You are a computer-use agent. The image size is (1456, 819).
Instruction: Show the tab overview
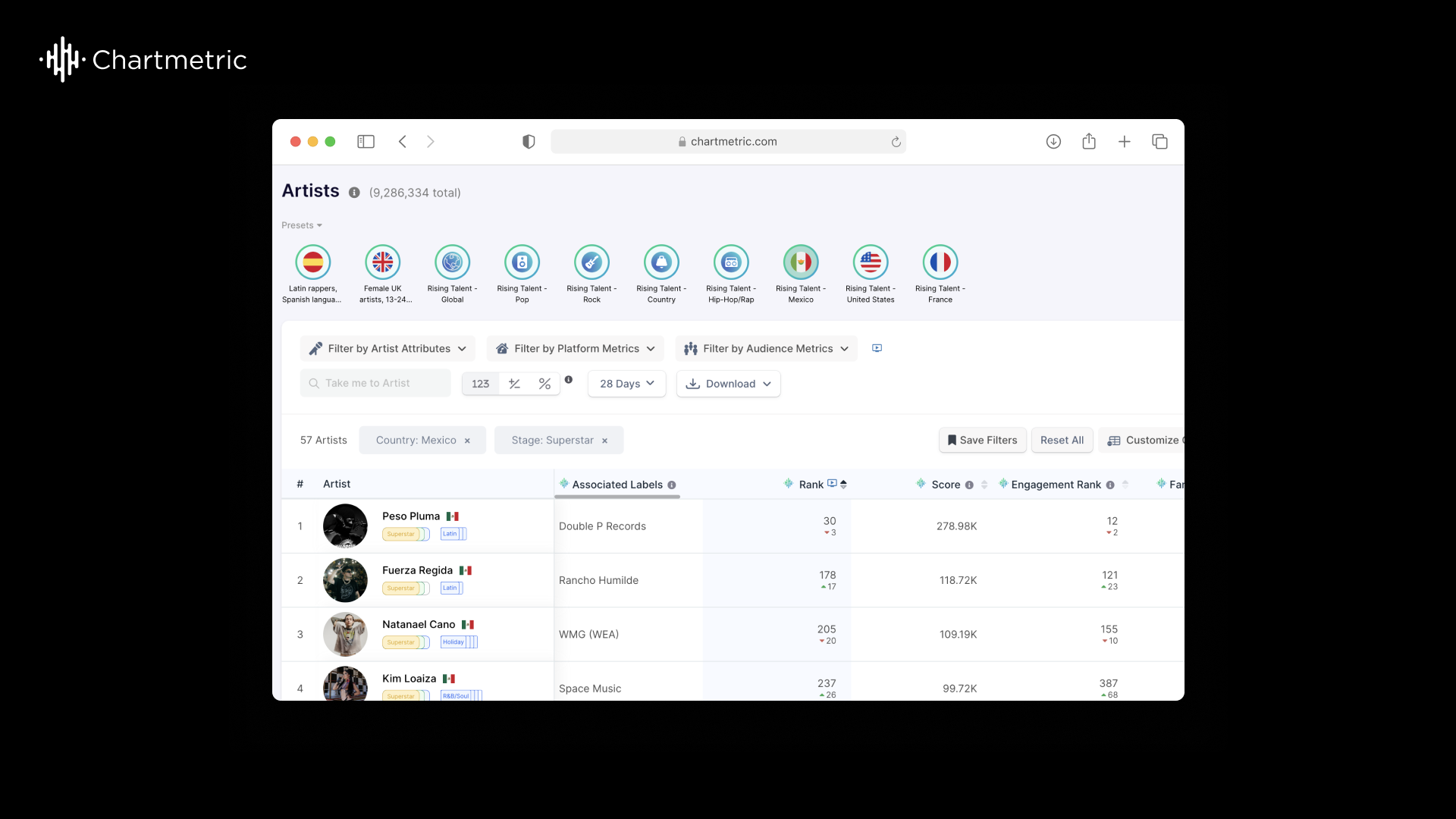point(1159,142)
